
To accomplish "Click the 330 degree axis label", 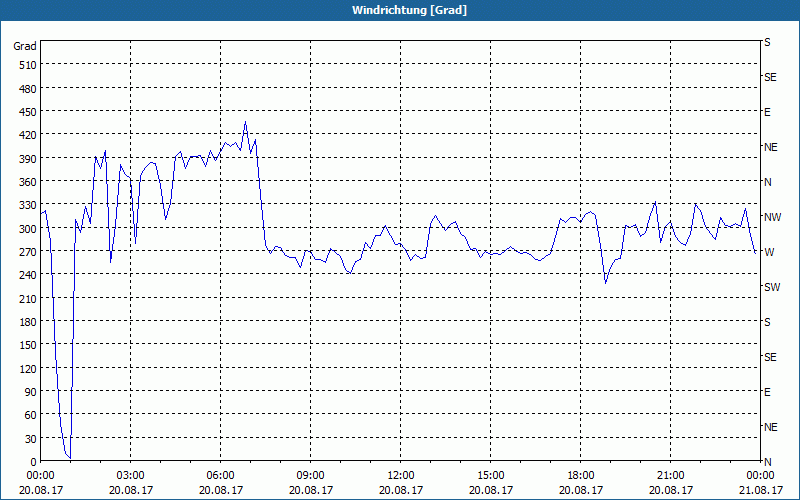I will 28,205.
